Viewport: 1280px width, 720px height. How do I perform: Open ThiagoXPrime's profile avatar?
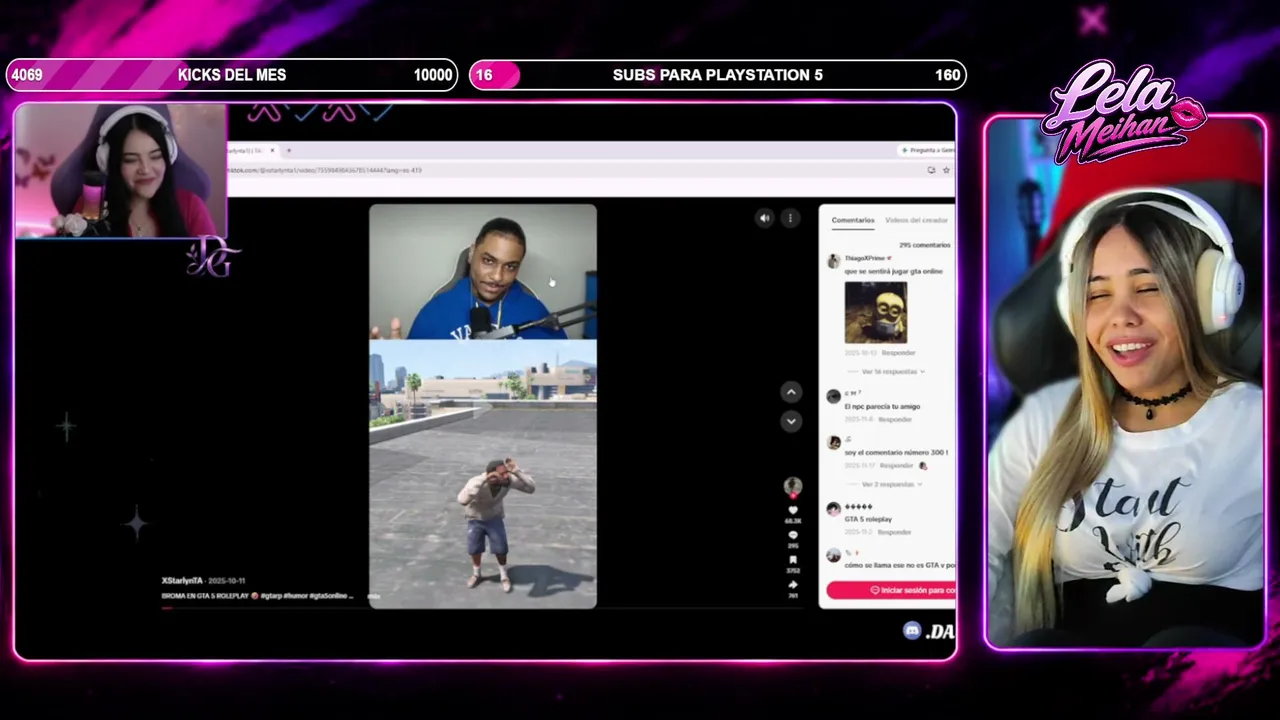tap(833, 261)
